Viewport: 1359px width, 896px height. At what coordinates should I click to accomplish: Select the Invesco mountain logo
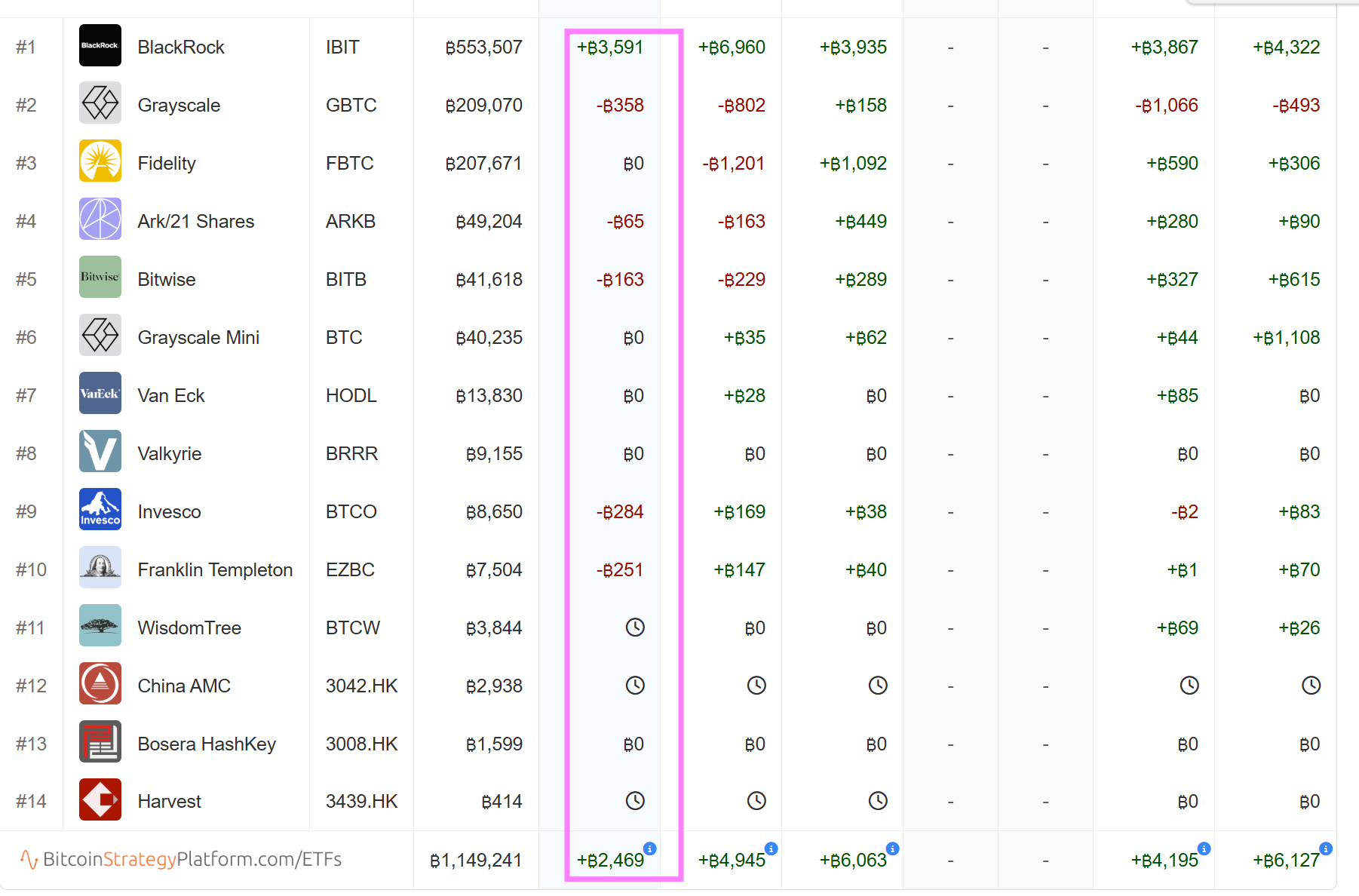click(100, 510)
